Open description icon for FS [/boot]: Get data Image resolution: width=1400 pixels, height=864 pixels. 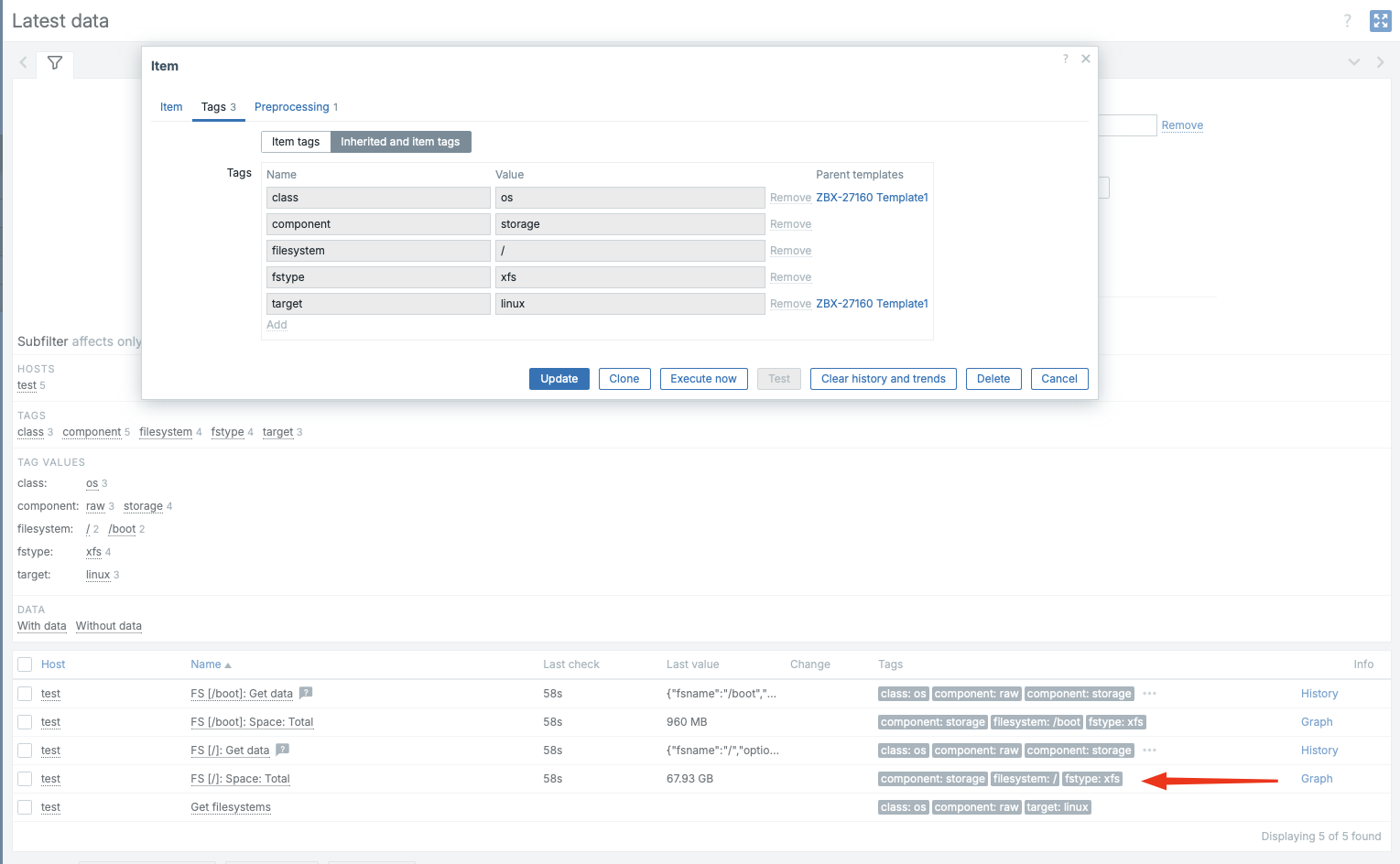306,693
